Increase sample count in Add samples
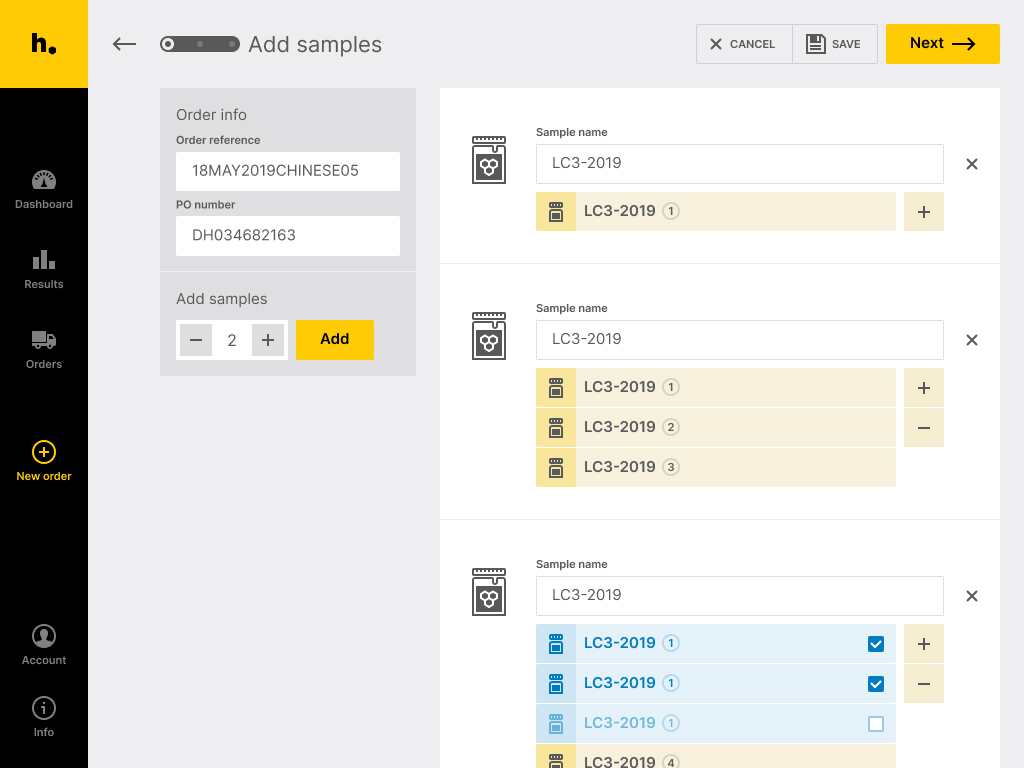 click(268, 340)
